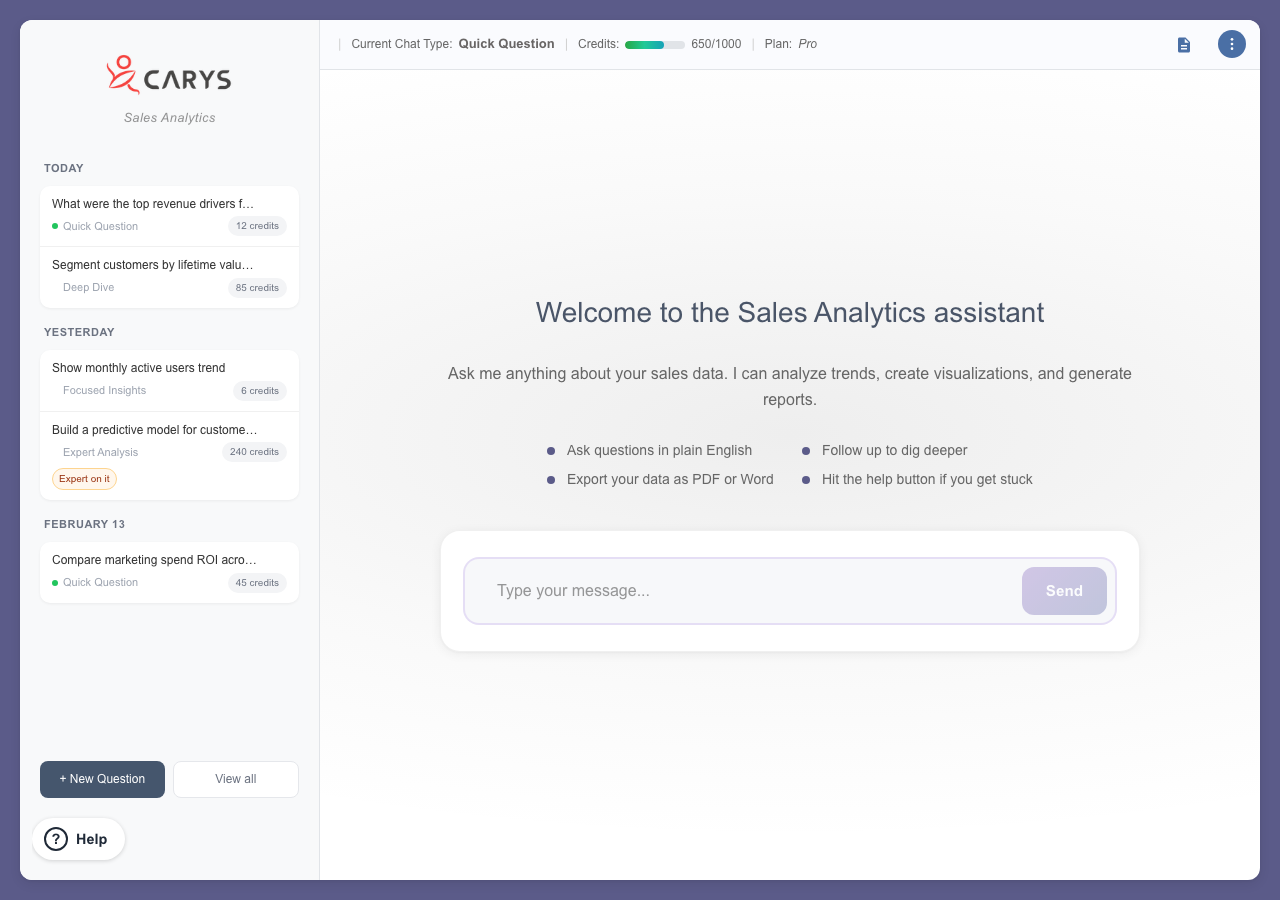Screen dimensions: 1280x900
Task: Click the View all button
Action: [x=236, y=779]
